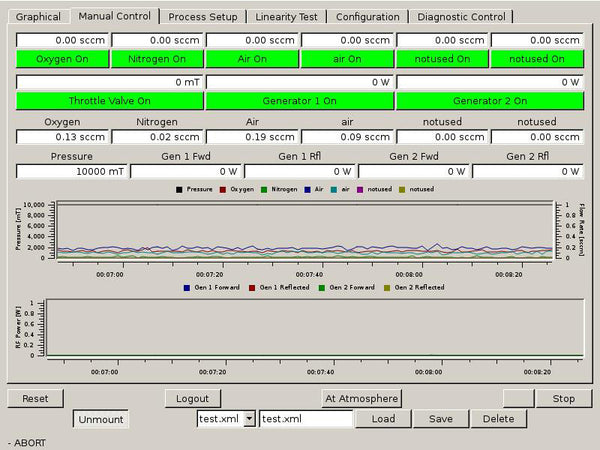Toggle the Nitrogen On button
This screenshot has height=450, width=600.
(157, 59)
